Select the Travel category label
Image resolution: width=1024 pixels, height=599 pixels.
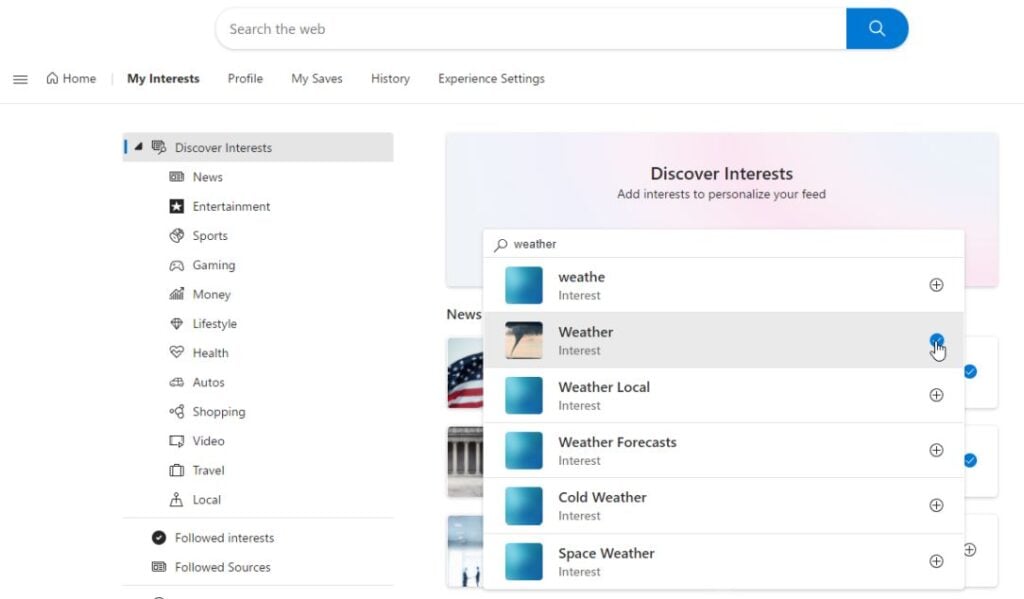tap(208, 470)
